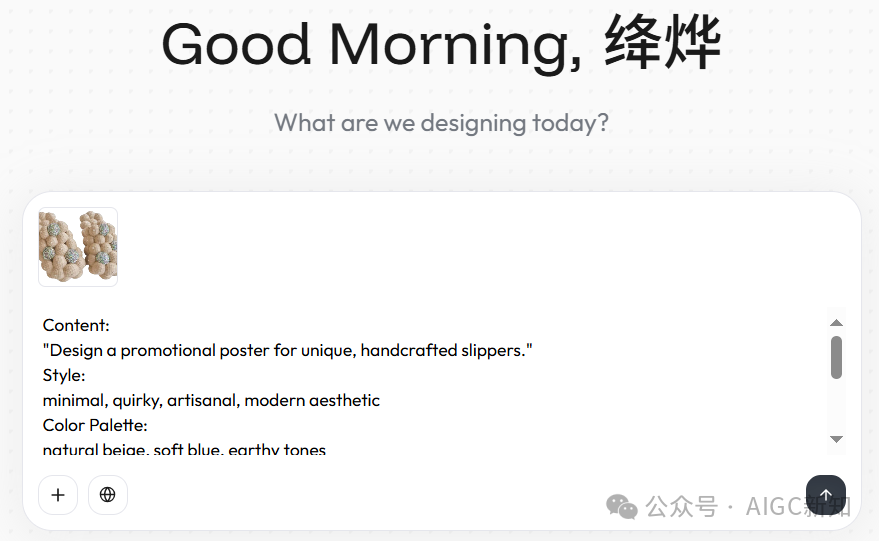Image resolution: width=879 pixels, height=541 pixels.
Task: Send the prompt with the up-arrow button
Action: pos(826,495)
